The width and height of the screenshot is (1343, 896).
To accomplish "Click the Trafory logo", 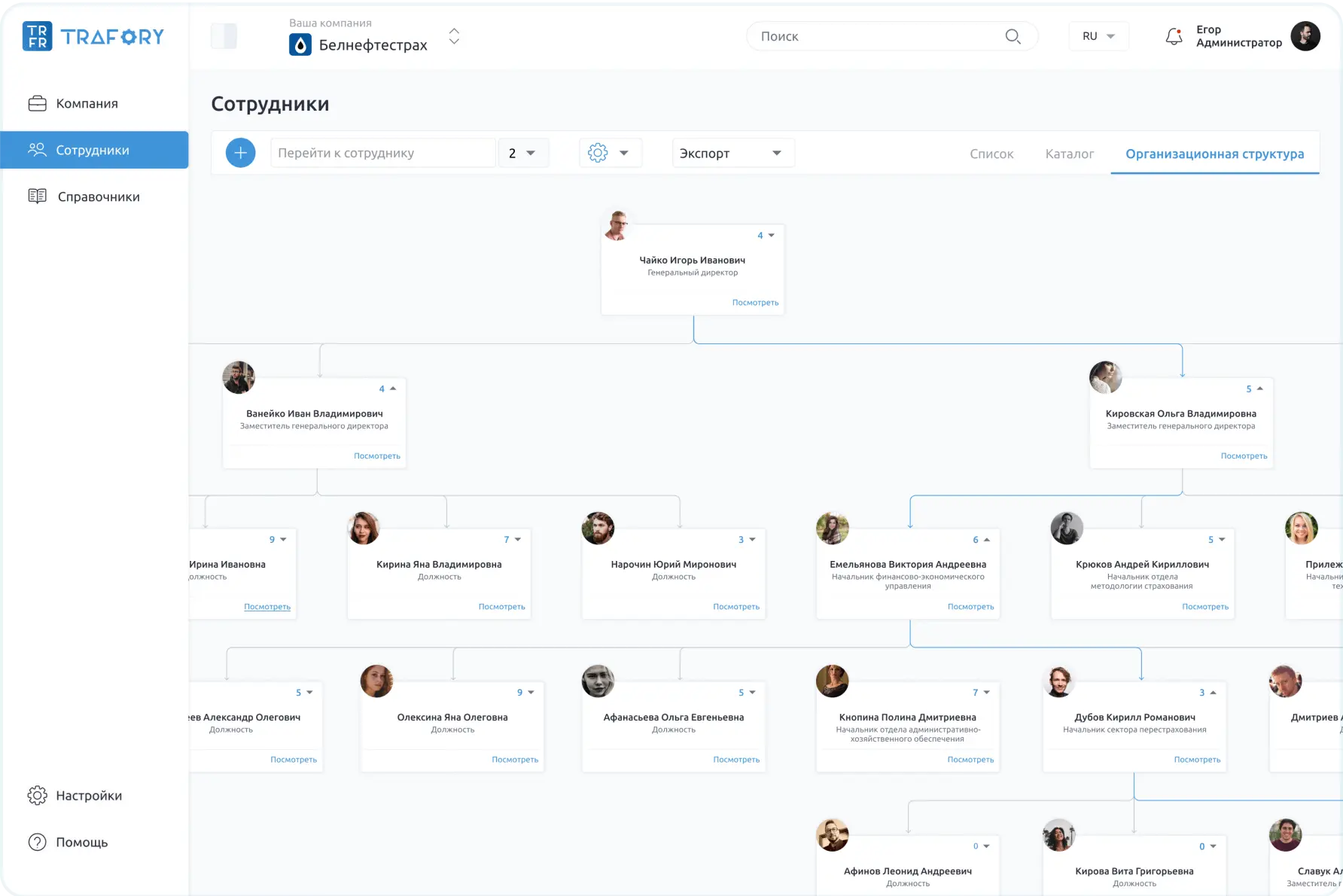I will pyautogui.click(x=93, y=36).
